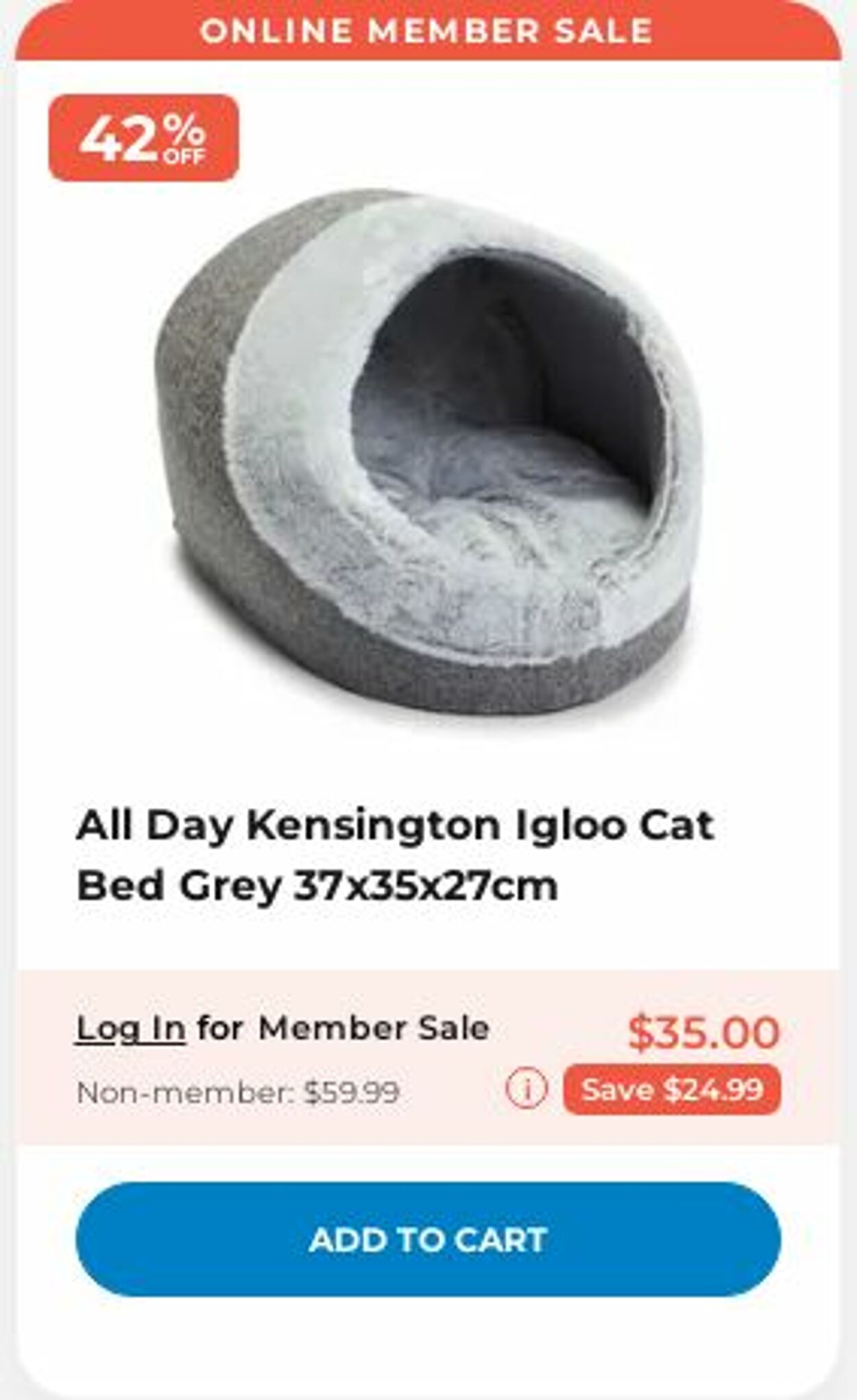
Task: Follow the Log In link
Action: [x=131, y=1028]
